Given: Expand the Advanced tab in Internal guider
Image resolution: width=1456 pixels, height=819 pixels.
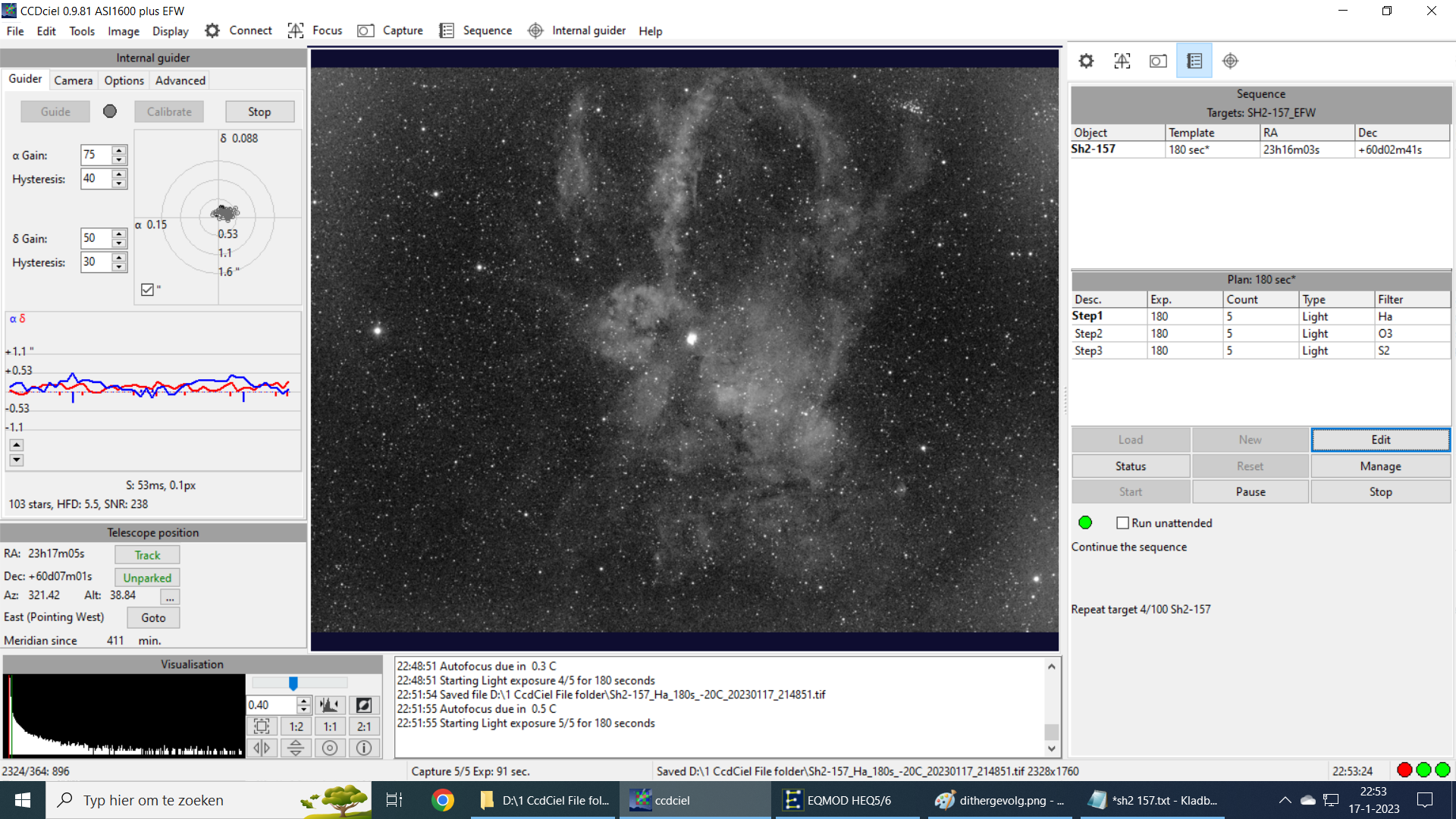Looking at the screenshot, I should 180,80.
